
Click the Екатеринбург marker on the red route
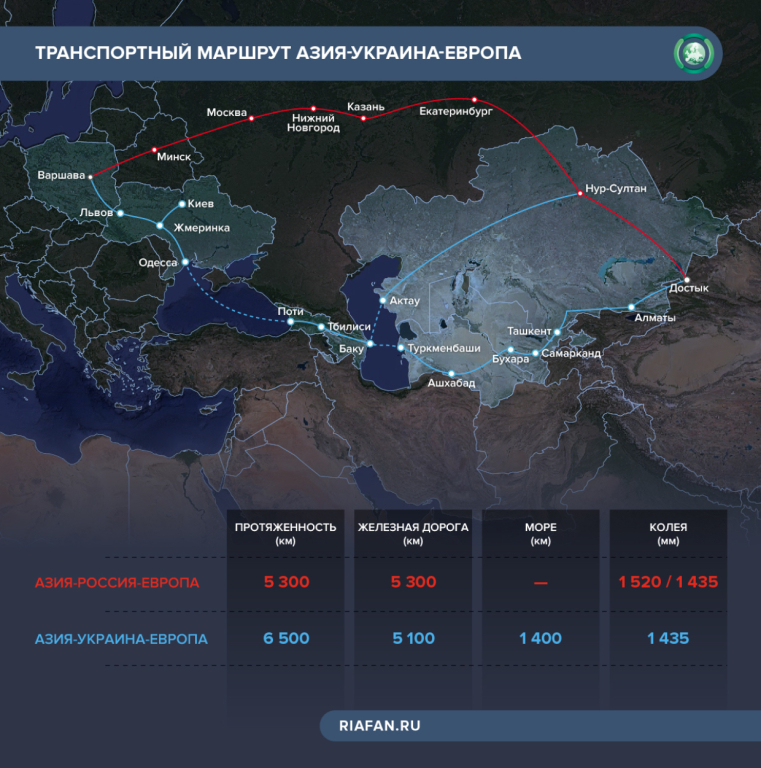(x=474, y=99)
